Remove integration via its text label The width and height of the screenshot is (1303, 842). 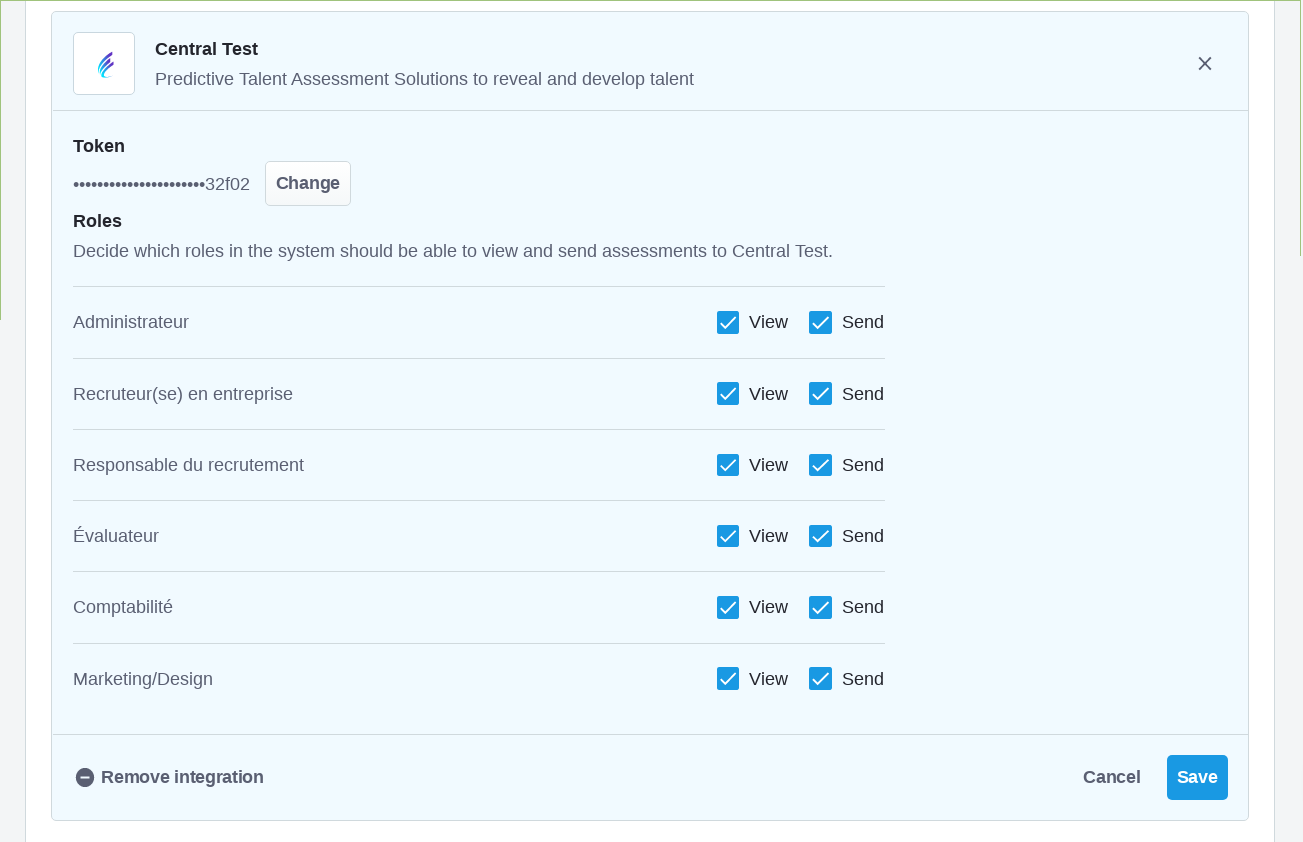(x=182, y=777)
